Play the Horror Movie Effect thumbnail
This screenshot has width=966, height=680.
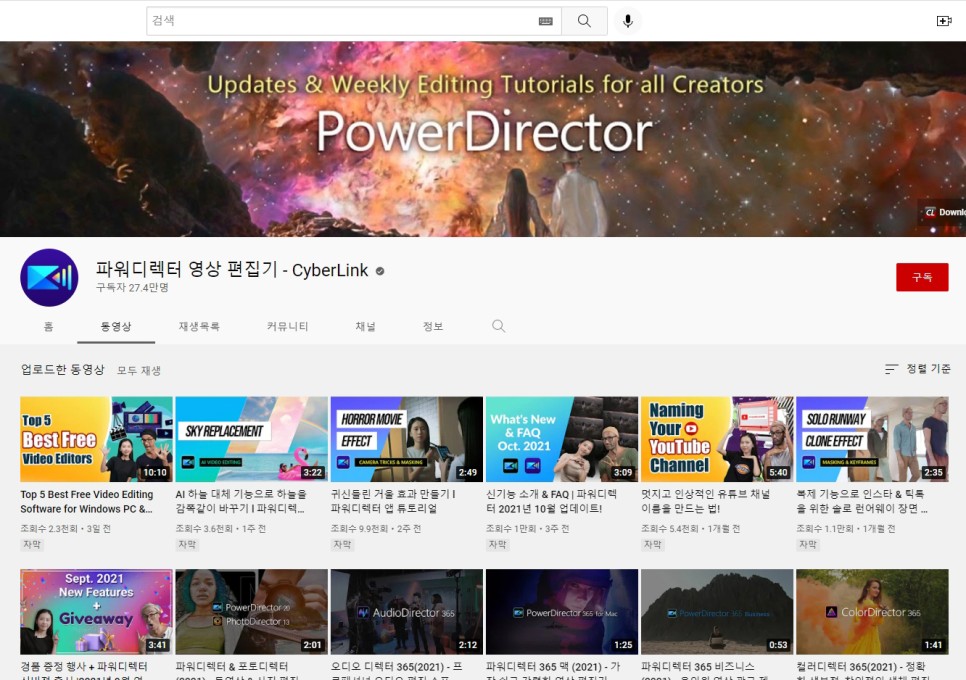coord(407,439)
